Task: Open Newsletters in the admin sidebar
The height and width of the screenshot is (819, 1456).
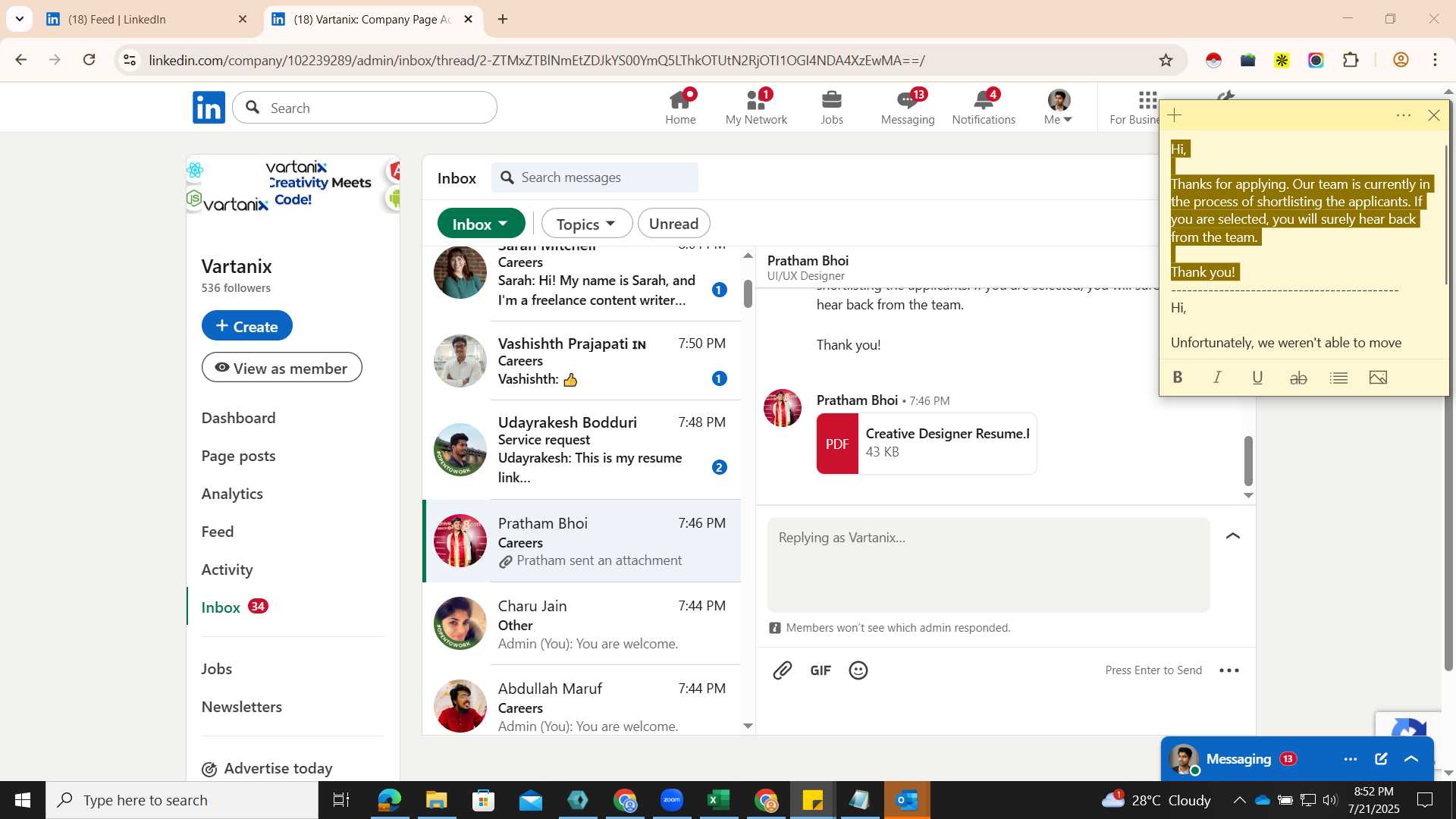Action: pyautogui.click(x=241, y=707)
